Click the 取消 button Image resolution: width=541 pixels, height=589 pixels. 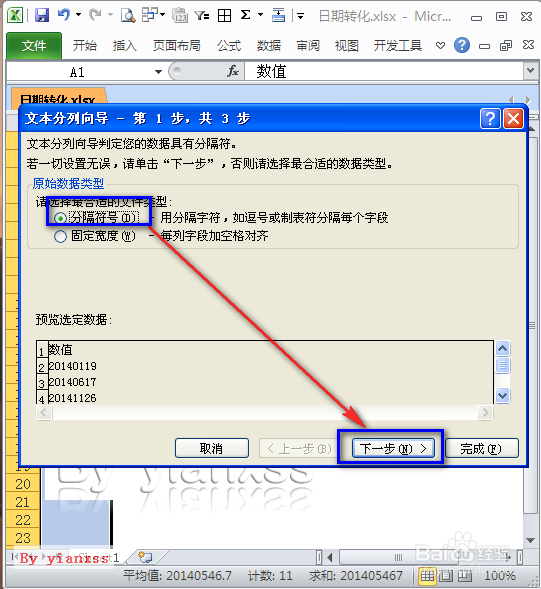(212, 448)
